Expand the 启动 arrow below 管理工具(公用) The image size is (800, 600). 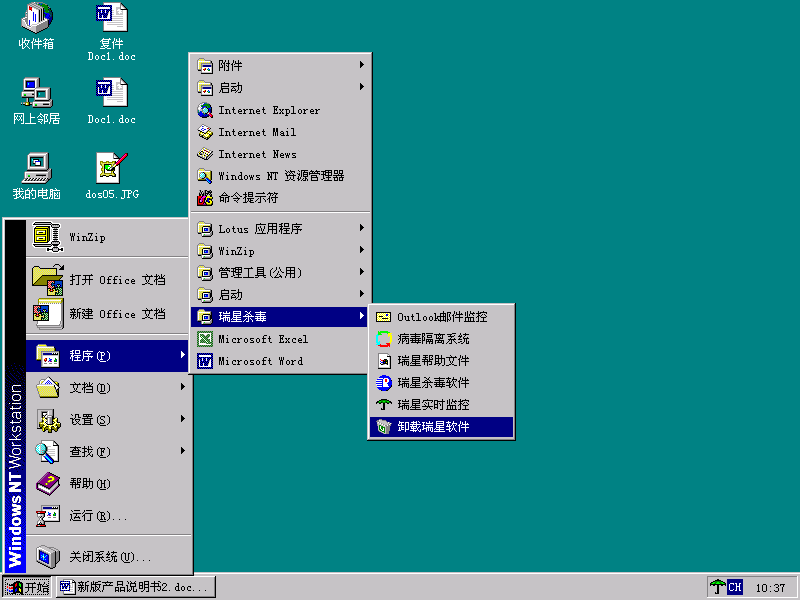point(362,294)
